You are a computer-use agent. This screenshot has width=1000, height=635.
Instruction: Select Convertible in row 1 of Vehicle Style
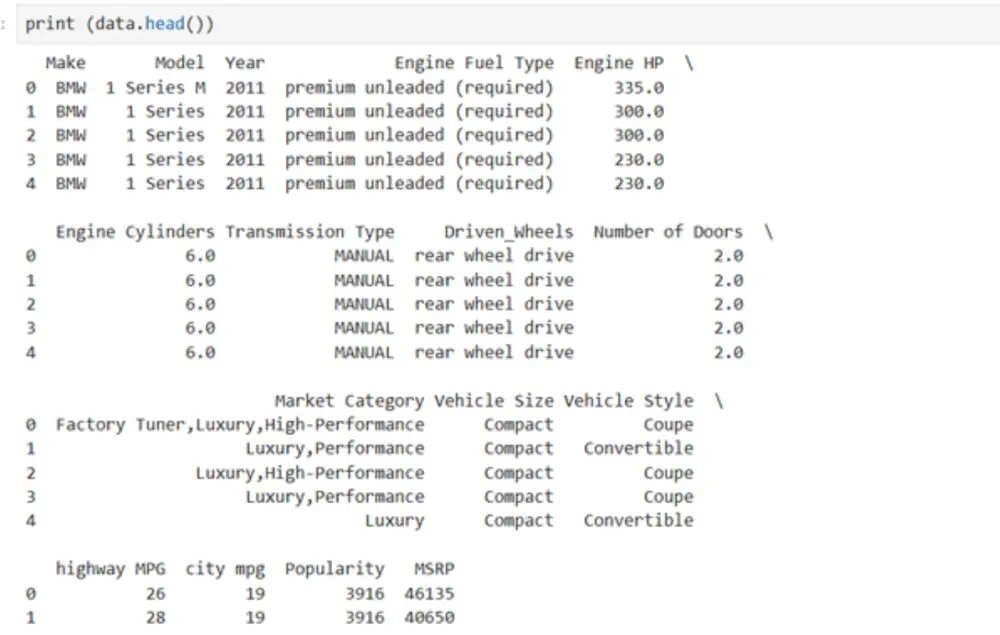tap(638, 448)
